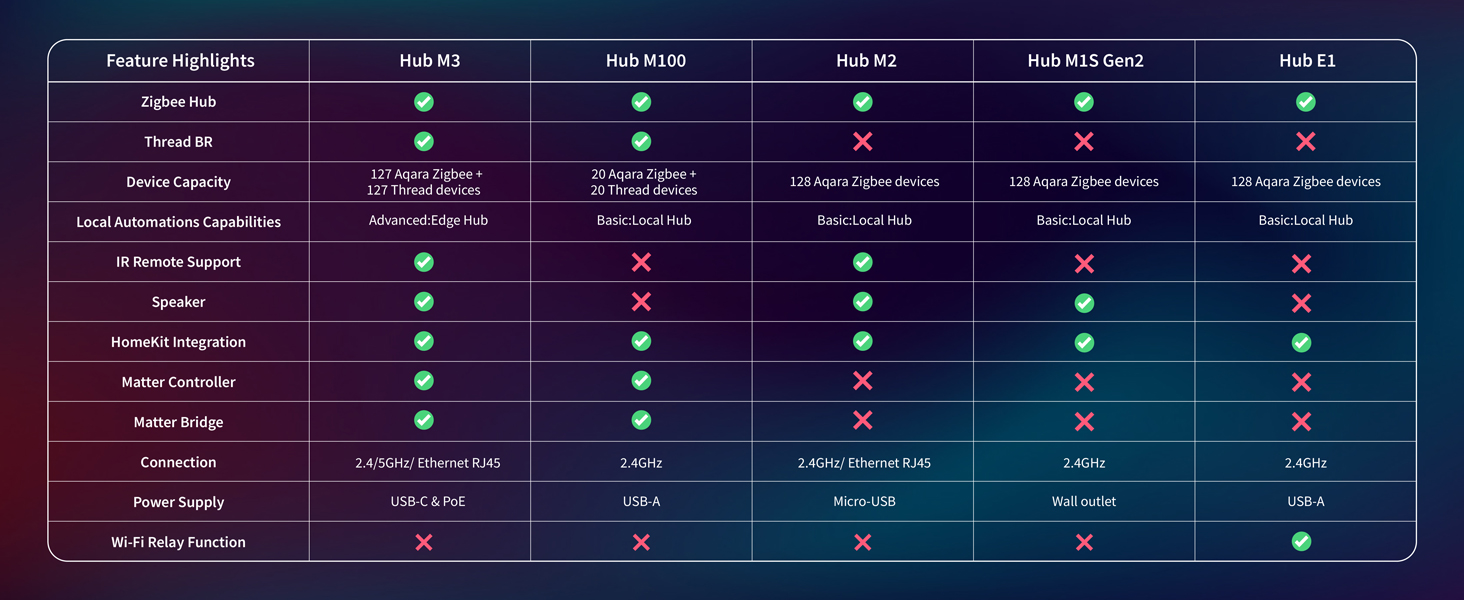Click Hub M2 Matter Bridge red cross

(x=863, y=421)
